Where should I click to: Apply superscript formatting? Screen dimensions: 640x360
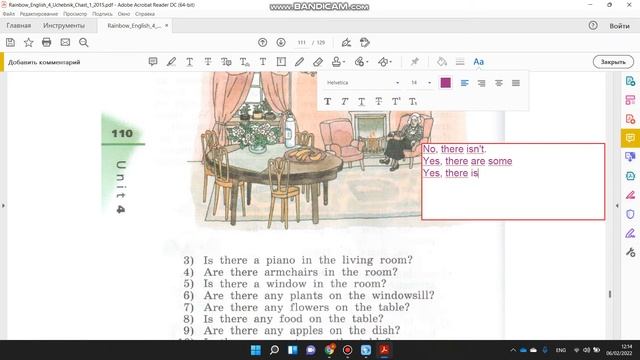pos(396,101)
